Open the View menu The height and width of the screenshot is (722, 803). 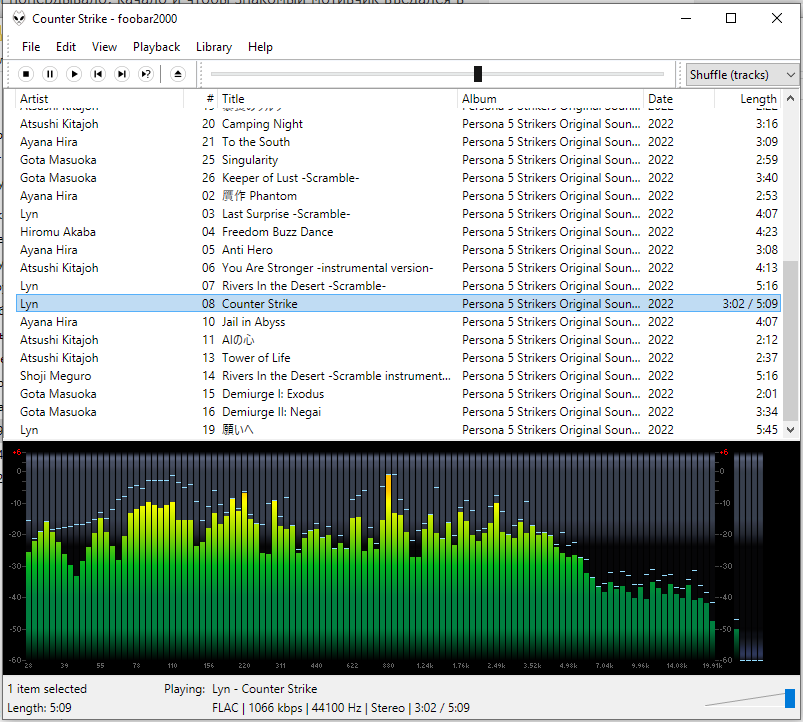(104, 47)
